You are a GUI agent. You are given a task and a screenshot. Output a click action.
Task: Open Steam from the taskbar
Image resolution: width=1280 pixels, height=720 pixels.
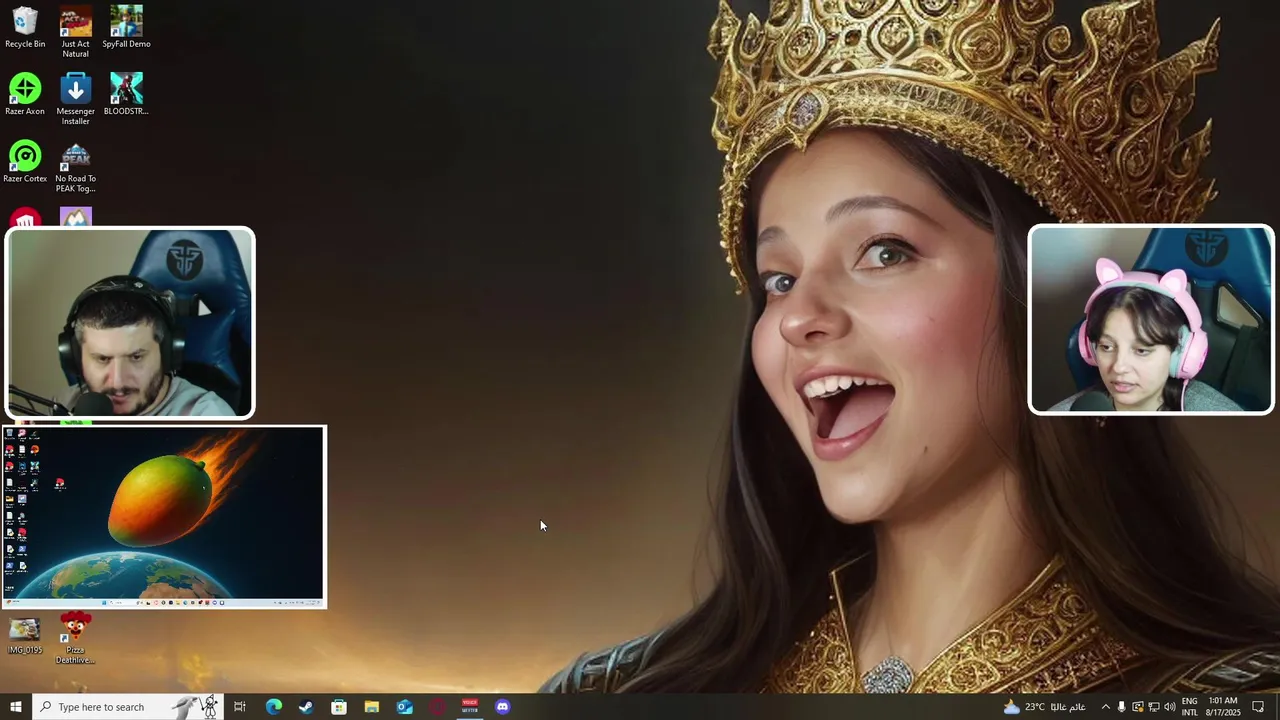point(306,707)
